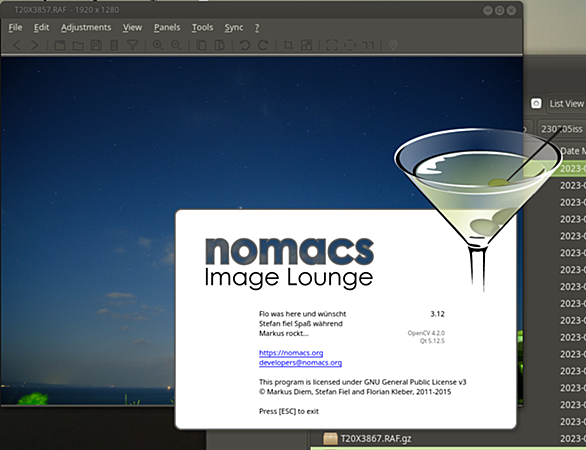Click the 'Press [ESC] to exit' text
The image size is (586, 450).
[x=289, y=411]
